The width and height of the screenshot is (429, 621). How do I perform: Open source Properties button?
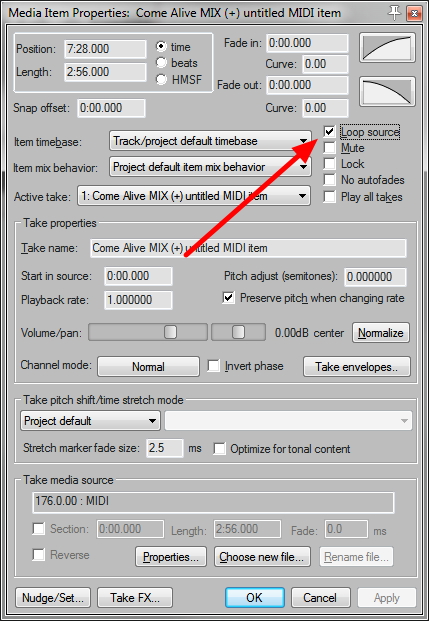(x=171, y=557)
